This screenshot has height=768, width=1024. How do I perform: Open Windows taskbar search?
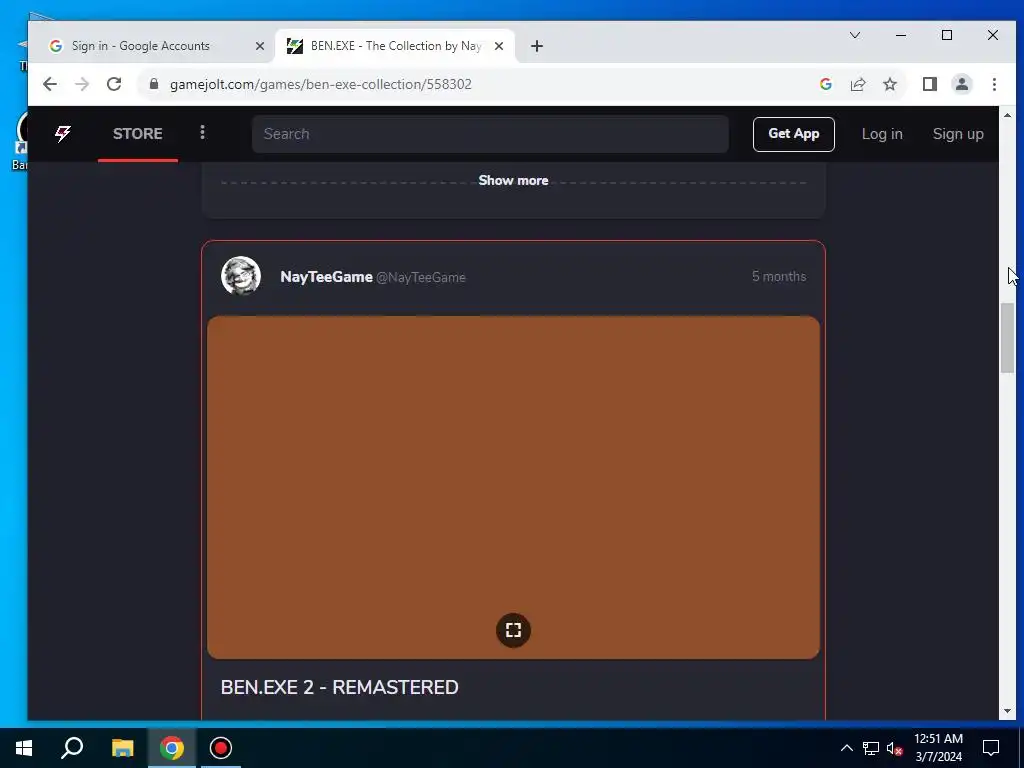[x=72, y=748]
